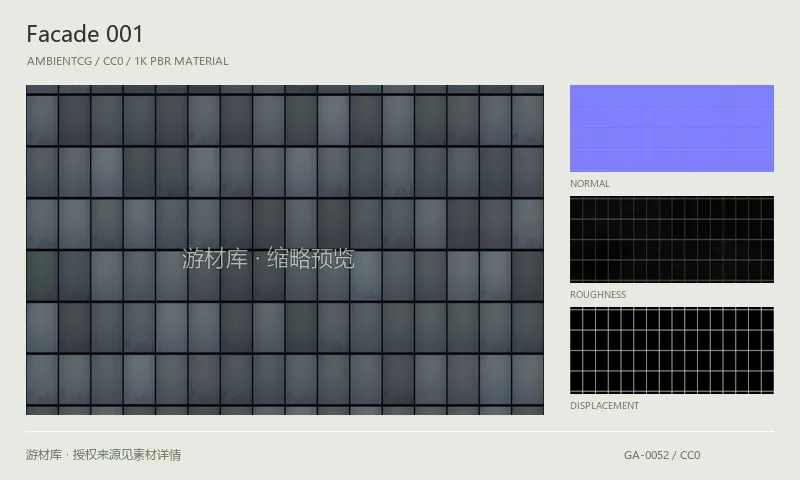The image size is (800, 480).
Task: Click the 'DISPLACEMENT' label
Action: tap(604, 406)
